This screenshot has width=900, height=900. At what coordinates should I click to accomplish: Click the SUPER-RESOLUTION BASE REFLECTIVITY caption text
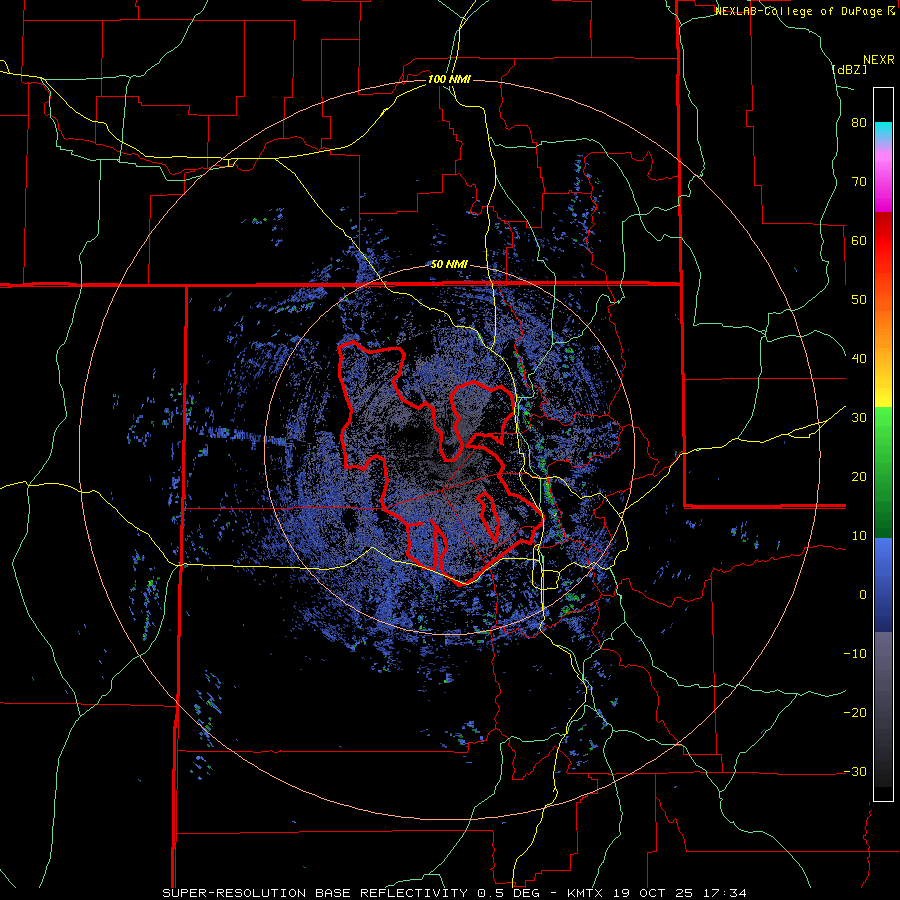click(x=315, y=893)
